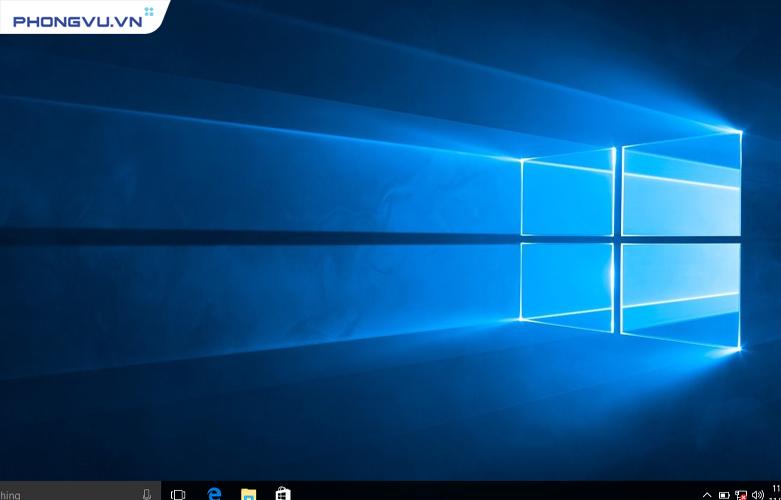Open the Microsoft Store taskbar icon

(x=283, y=494)
